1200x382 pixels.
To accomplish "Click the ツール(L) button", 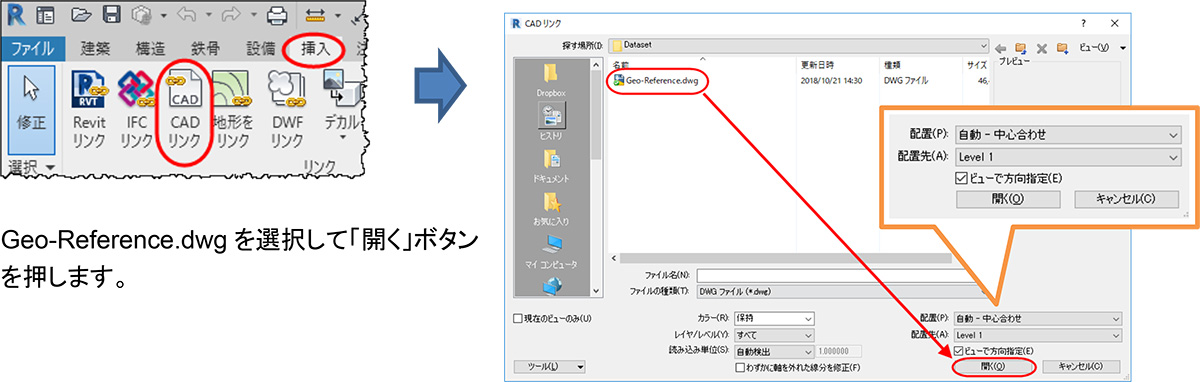I will pos(549,367).
